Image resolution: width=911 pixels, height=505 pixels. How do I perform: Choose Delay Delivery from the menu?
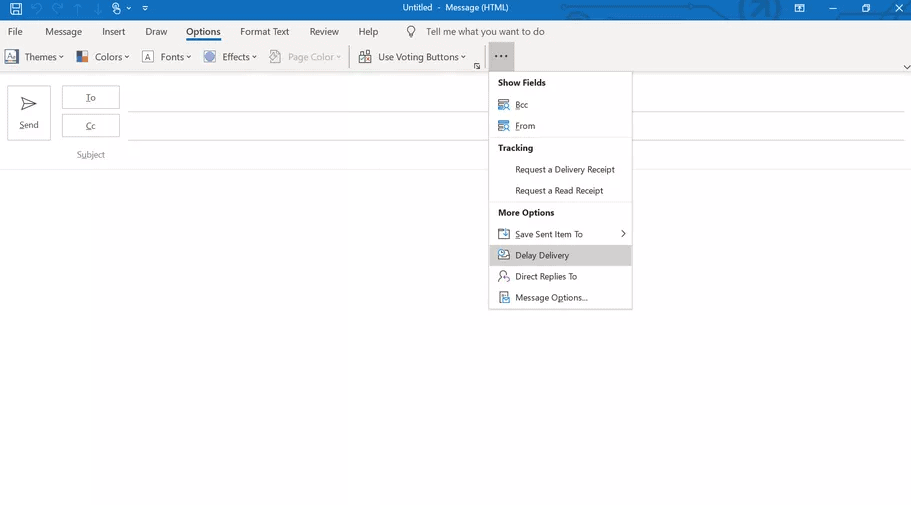click(x=560, y=255)
